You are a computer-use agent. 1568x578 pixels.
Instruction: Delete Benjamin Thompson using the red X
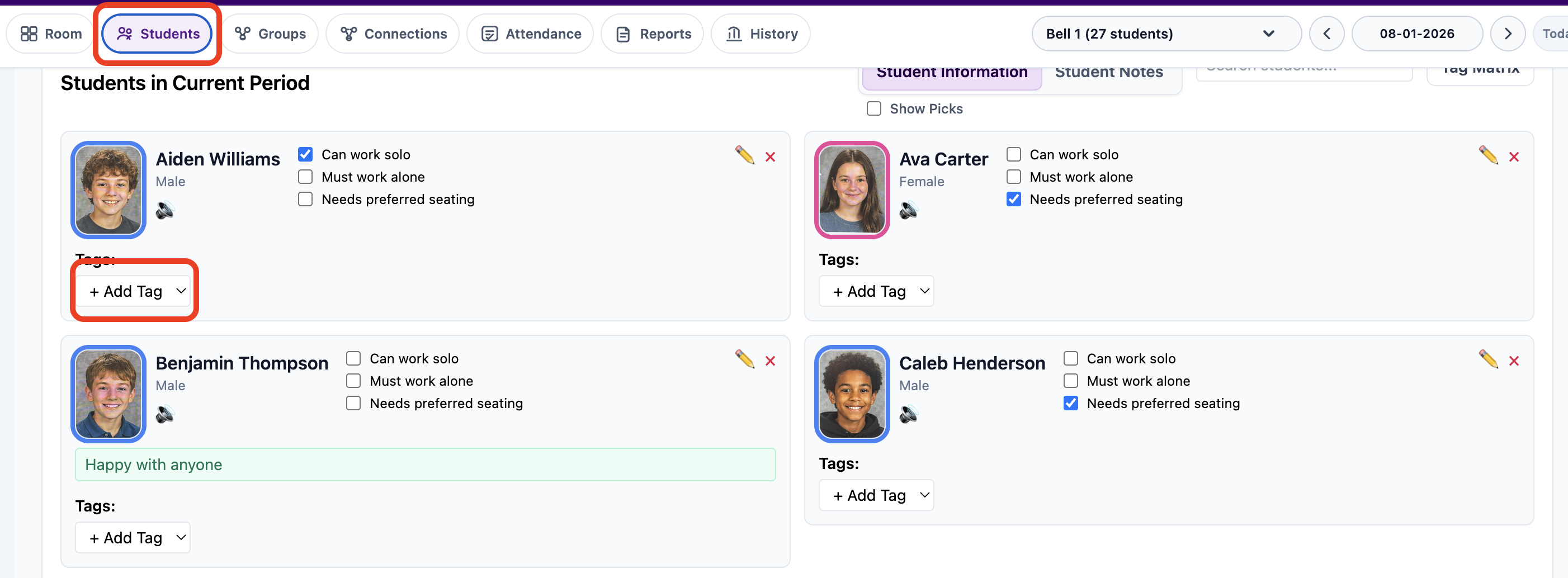point(771,361)
